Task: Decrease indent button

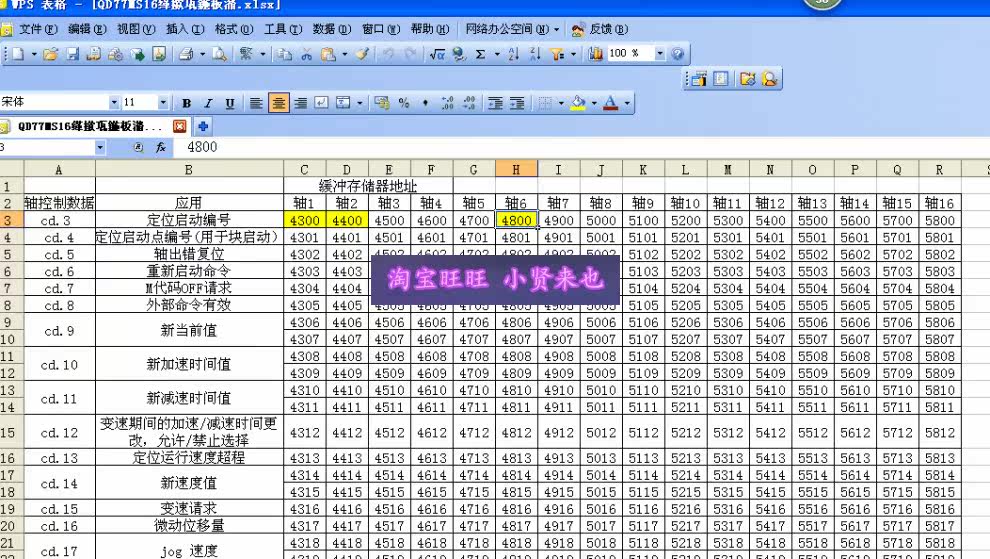Action: [x=496, y=103]
